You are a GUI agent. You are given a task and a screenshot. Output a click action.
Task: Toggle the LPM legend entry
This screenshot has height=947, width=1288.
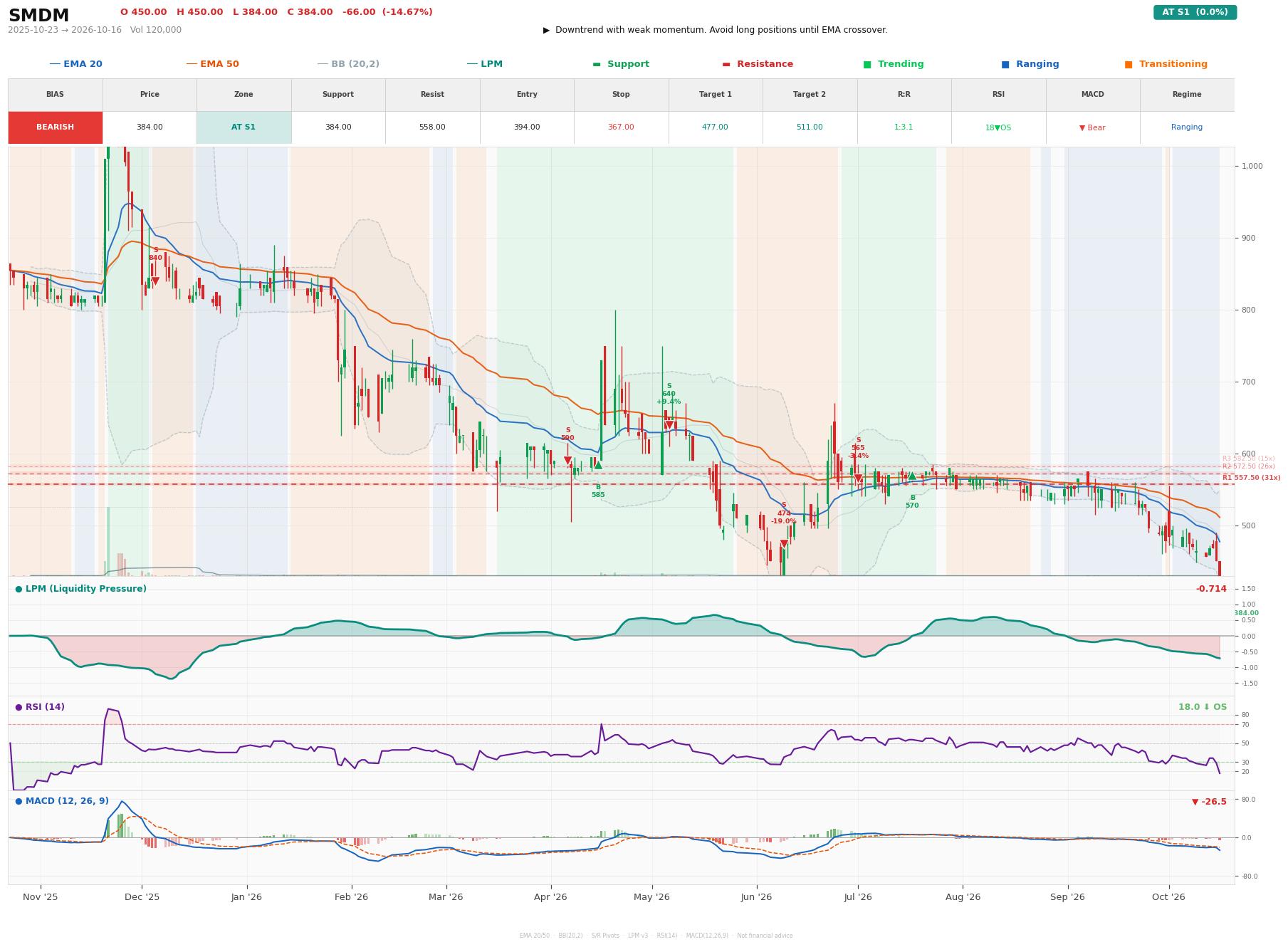484,64
